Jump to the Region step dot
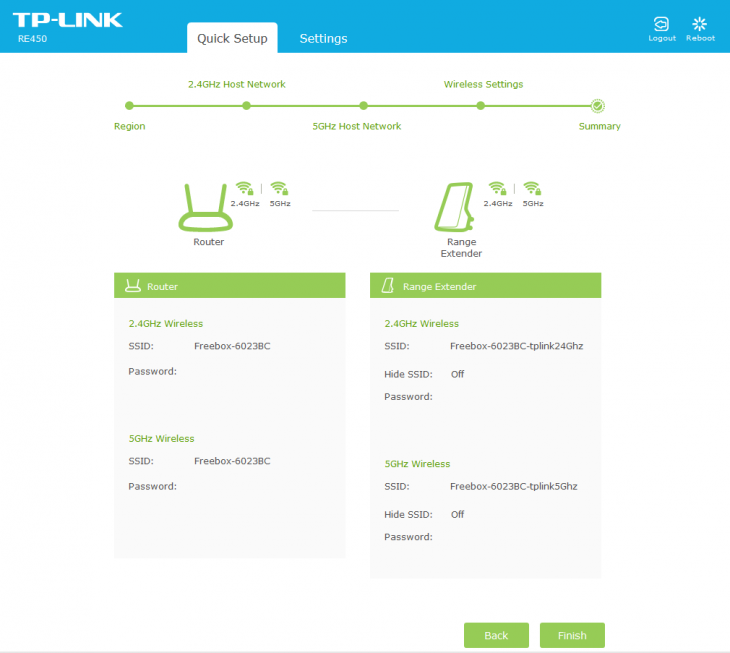Image resolution: width=730 pixels, height=653 pixels. [x=129, y=106]
